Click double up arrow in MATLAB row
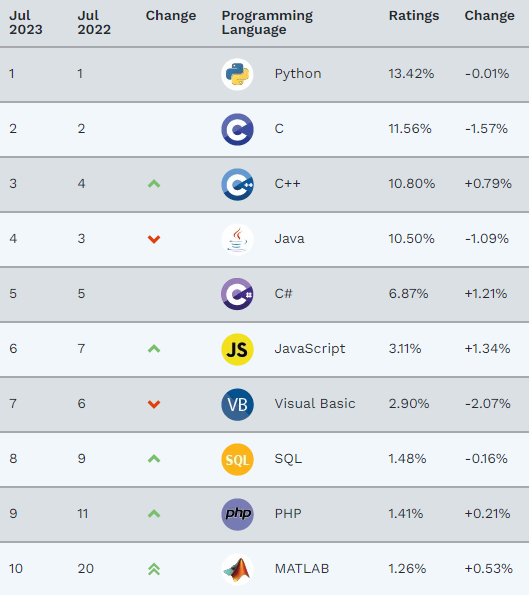The width and height of the screenshot is (529, 595). coord(154,569)
